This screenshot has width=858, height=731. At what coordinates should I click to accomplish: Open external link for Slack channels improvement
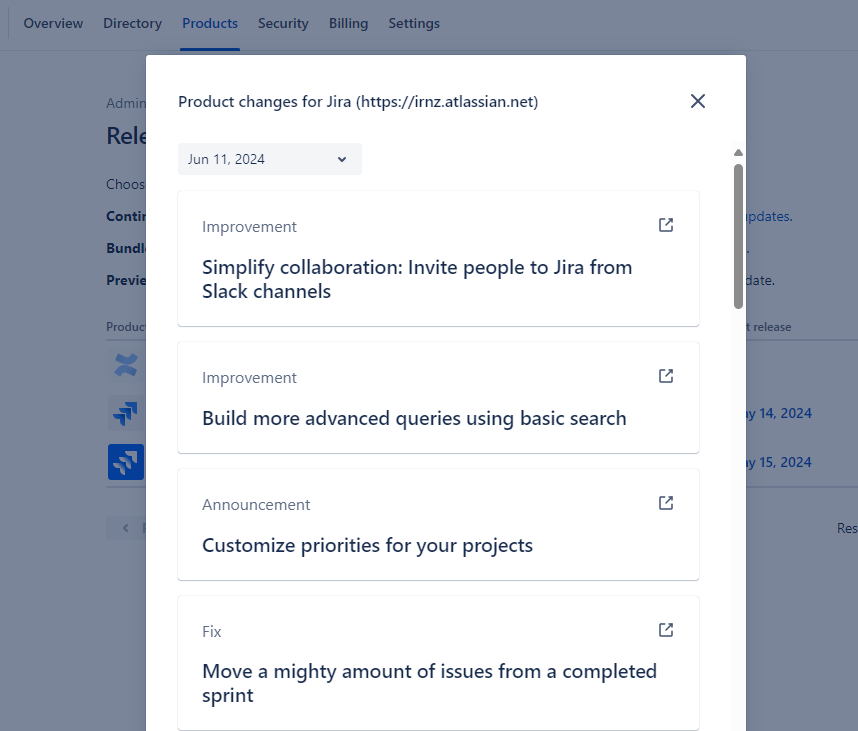pos(666,225)
